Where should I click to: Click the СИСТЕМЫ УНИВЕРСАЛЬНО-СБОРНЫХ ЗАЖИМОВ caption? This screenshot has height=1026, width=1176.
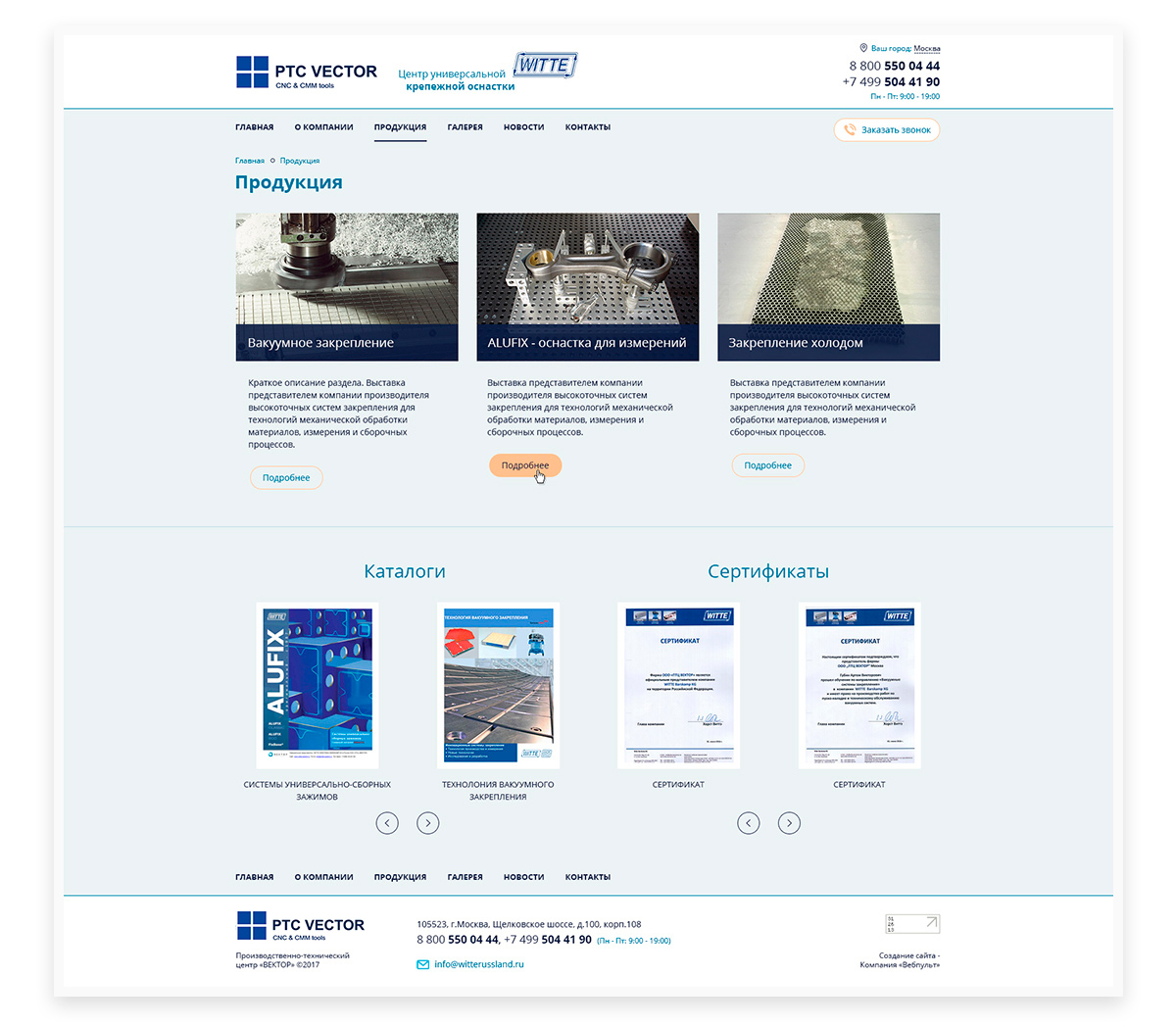point(318,791)
